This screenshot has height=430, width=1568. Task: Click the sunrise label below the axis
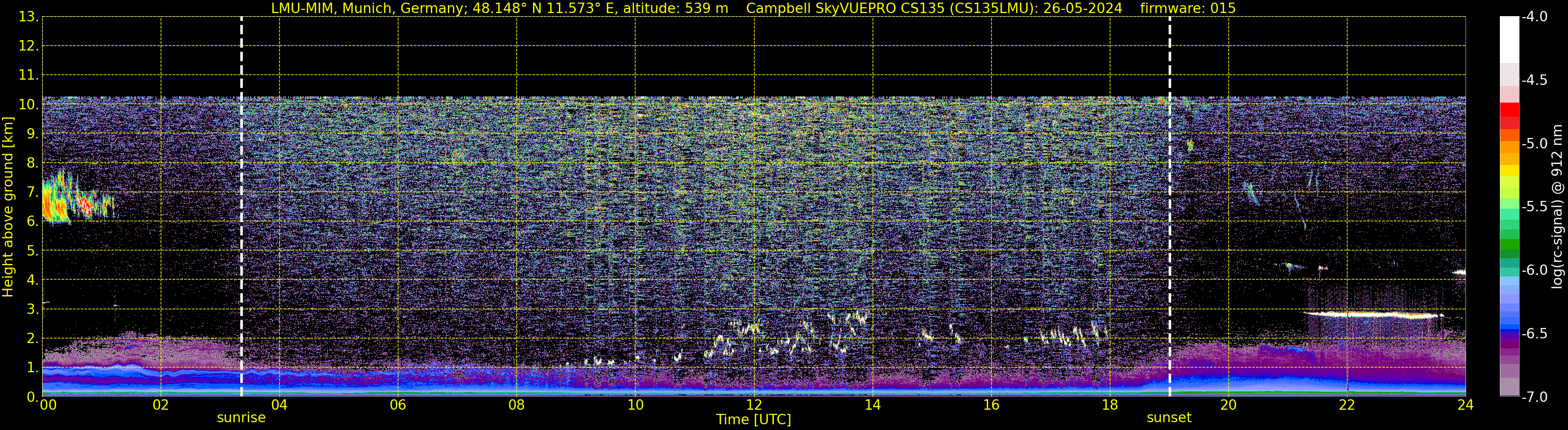241,418
